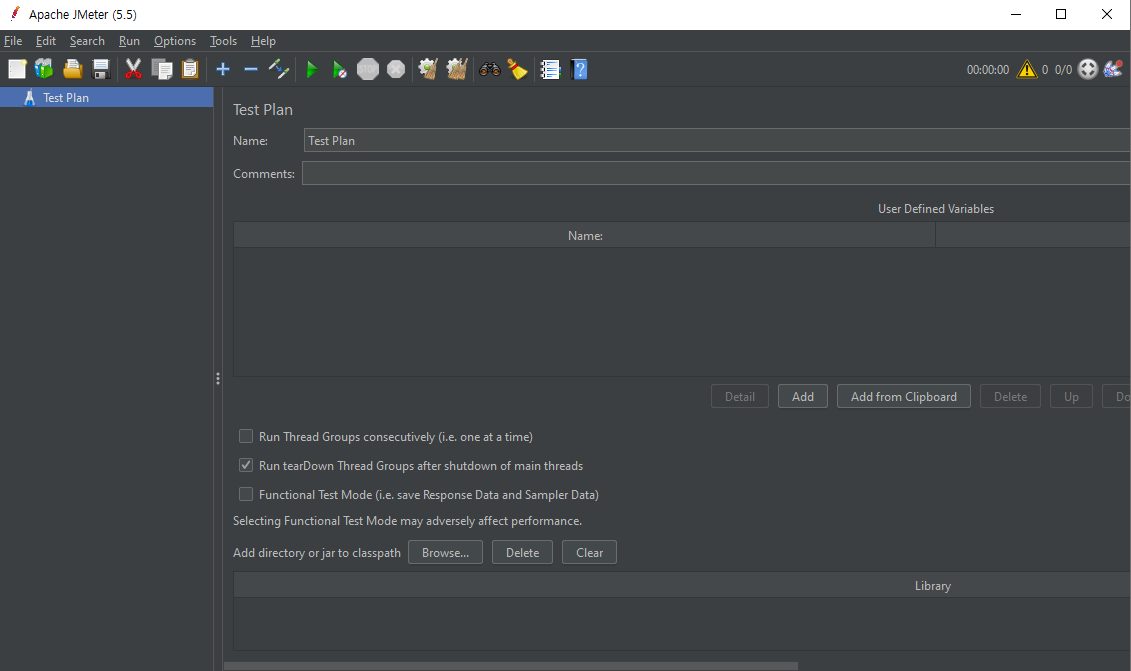Click the remote engines icon in the toolbar's right corner

(1114, 69)
